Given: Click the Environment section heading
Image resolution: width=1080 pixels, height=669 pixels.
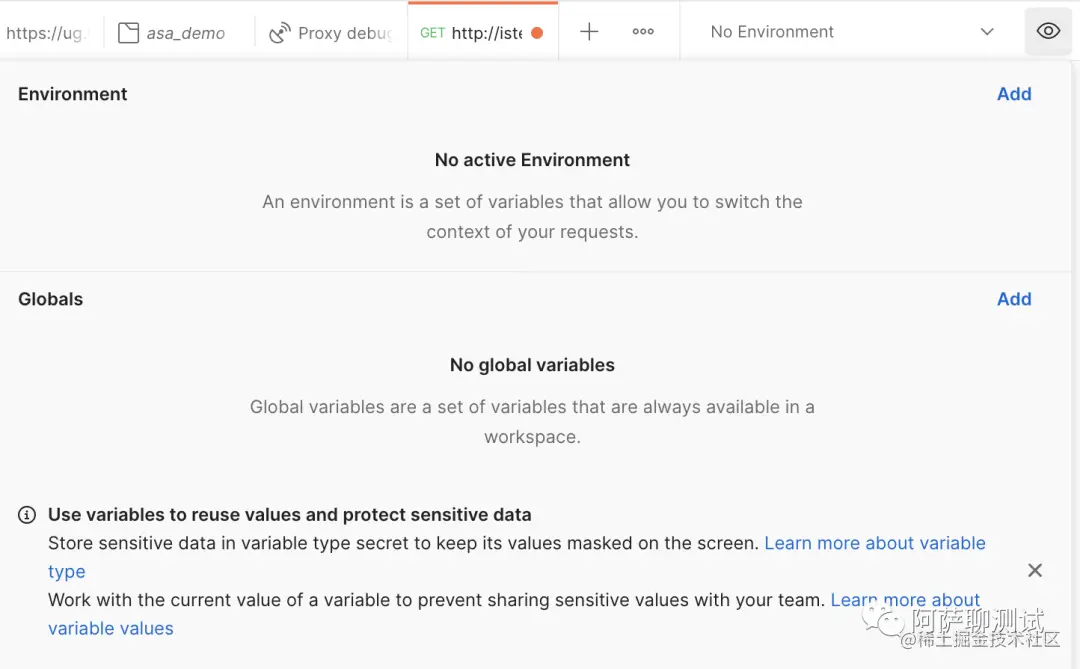Looking at the screenshot, I should (73, 94).
